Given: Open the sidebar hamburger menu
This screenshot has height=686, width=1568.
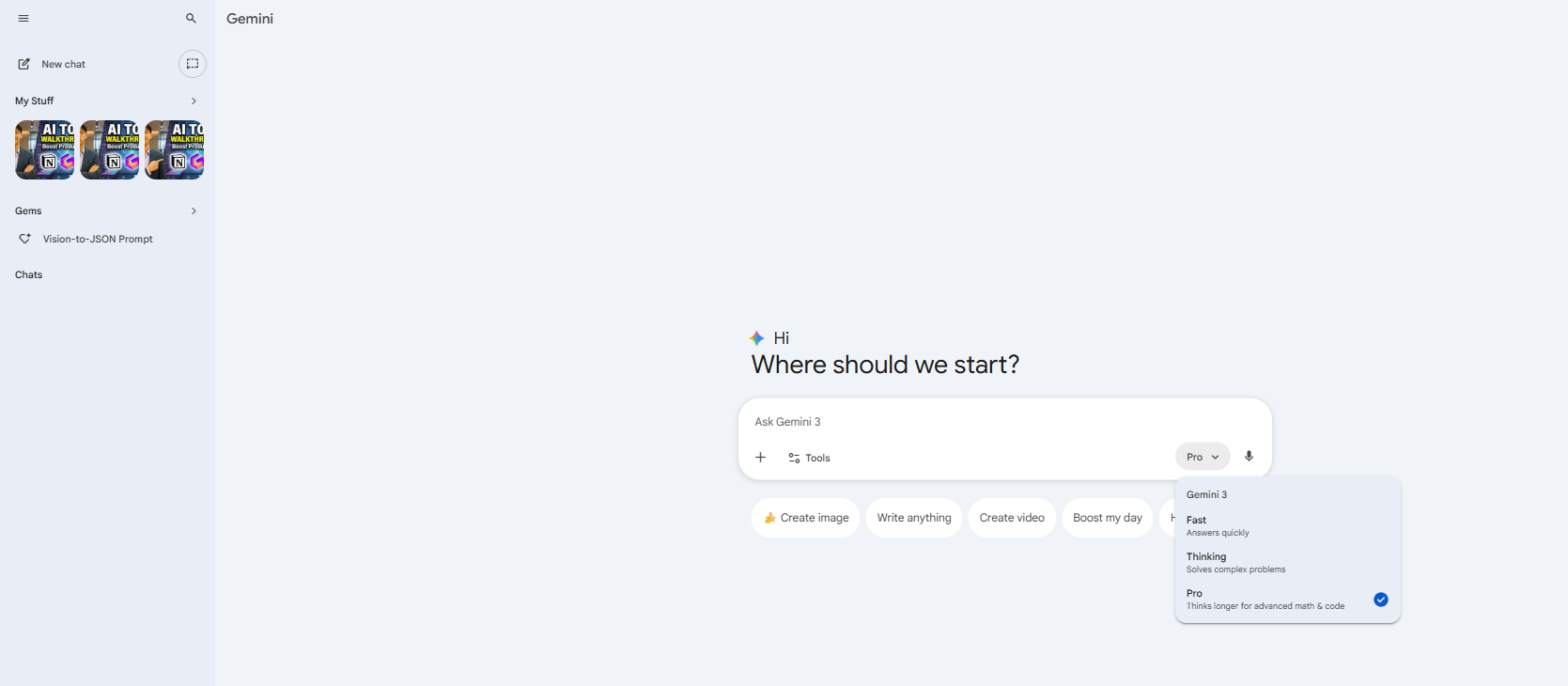Looking at the screenshot, I should point(23,18).
